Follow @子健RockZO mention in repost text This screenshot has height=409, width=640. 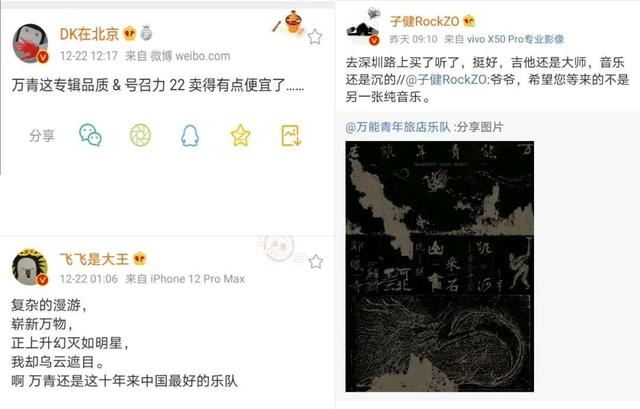pos(447,80)
